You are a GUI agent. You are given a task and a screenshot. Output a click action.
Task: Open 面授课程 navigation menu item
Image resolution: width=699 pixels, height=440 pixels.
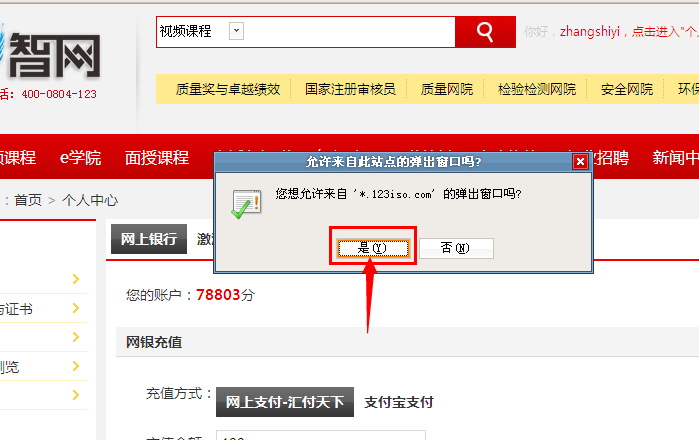coord(157,158)
